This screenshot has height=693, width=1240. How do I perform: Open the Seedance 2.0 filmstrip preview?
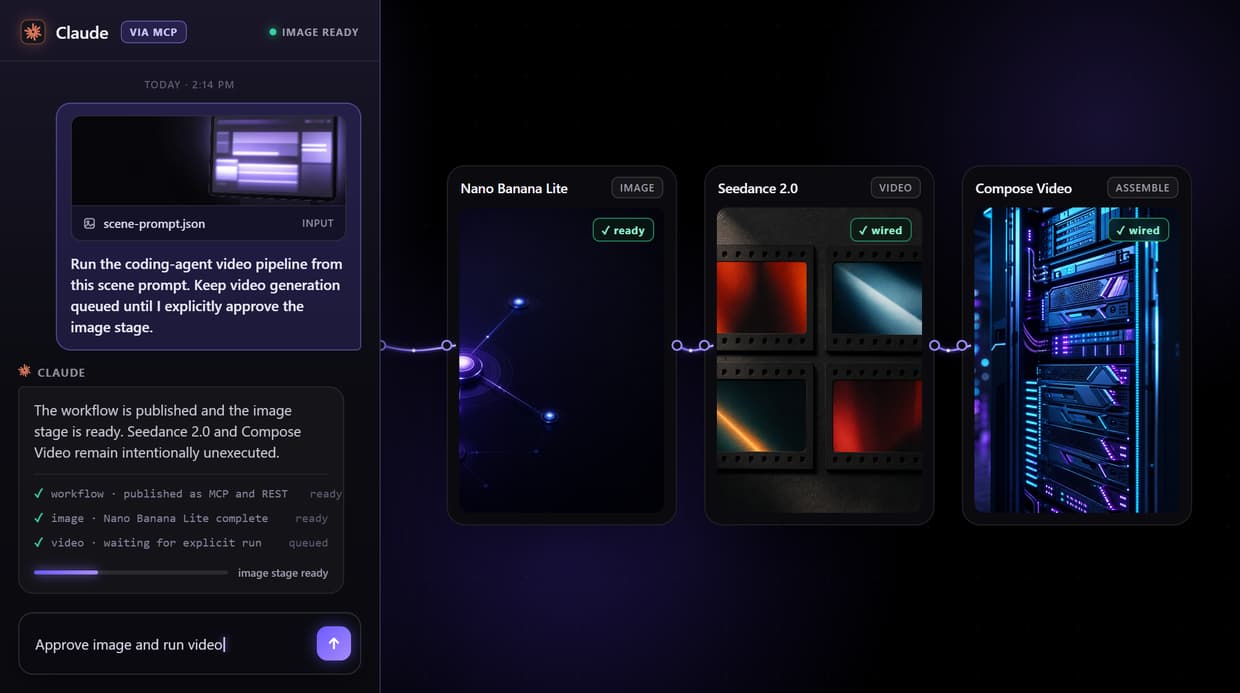[x=819, y=360]
